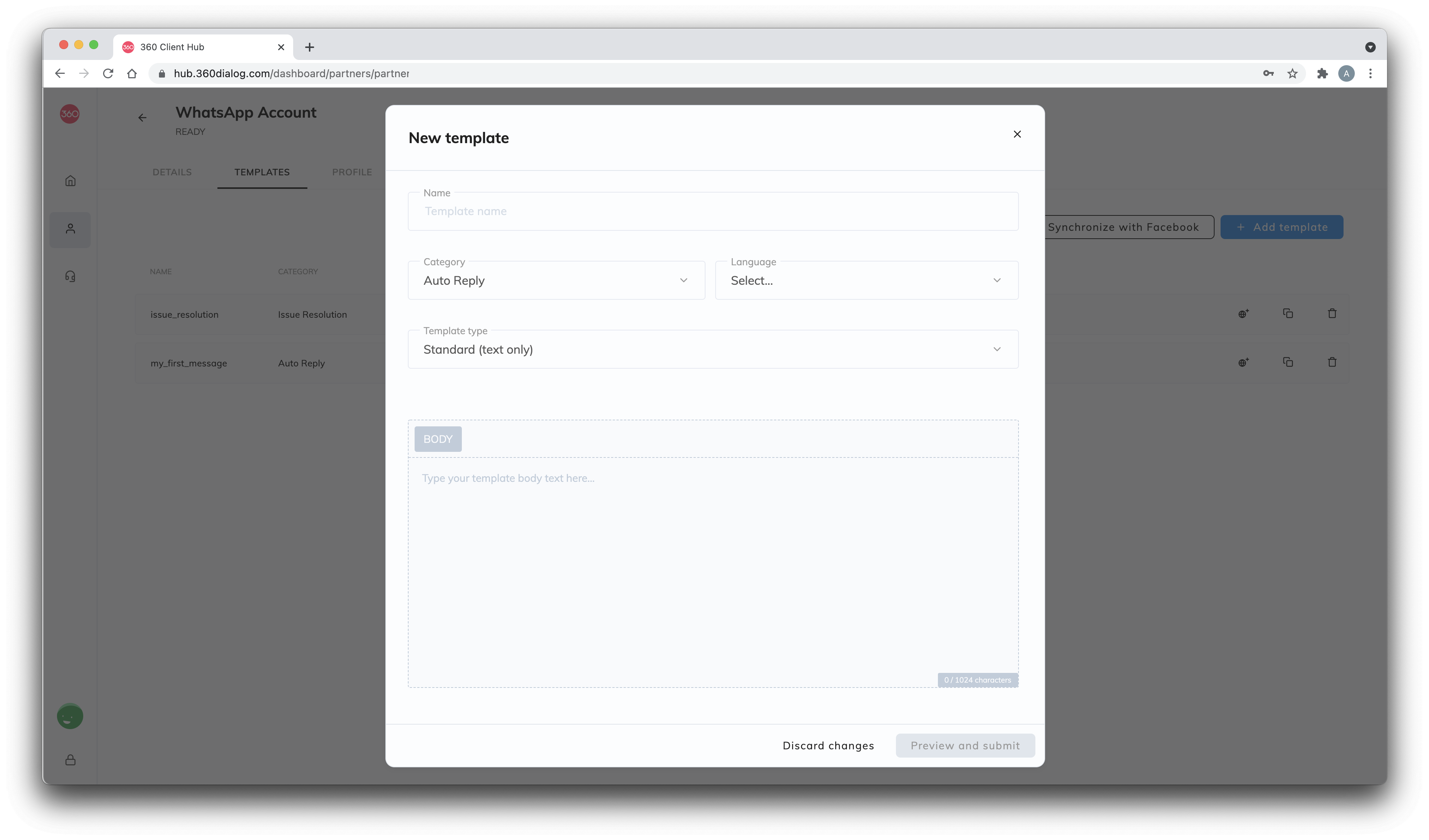The image size is (1429, 840).
Task: Go back using the page back arrow
Action: click(x=142, y=118)
